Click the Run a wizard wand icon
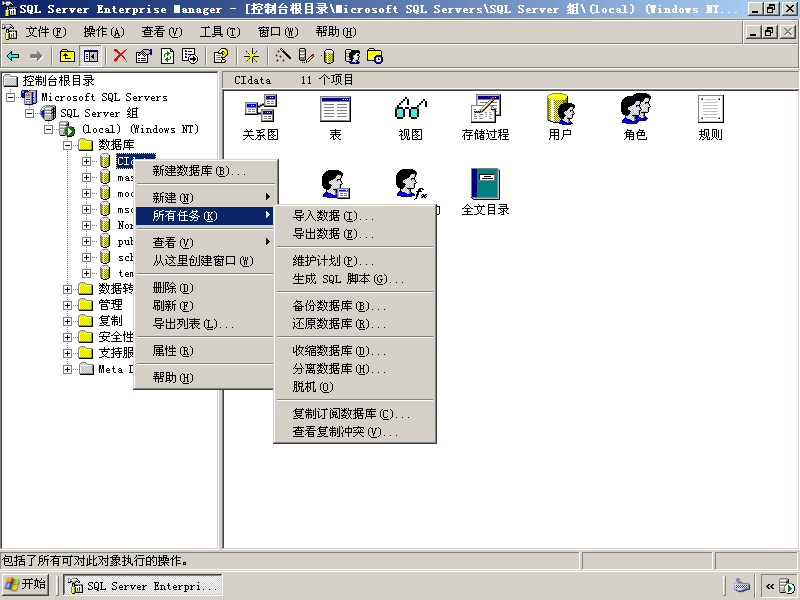800x600 pixels. 282,56
